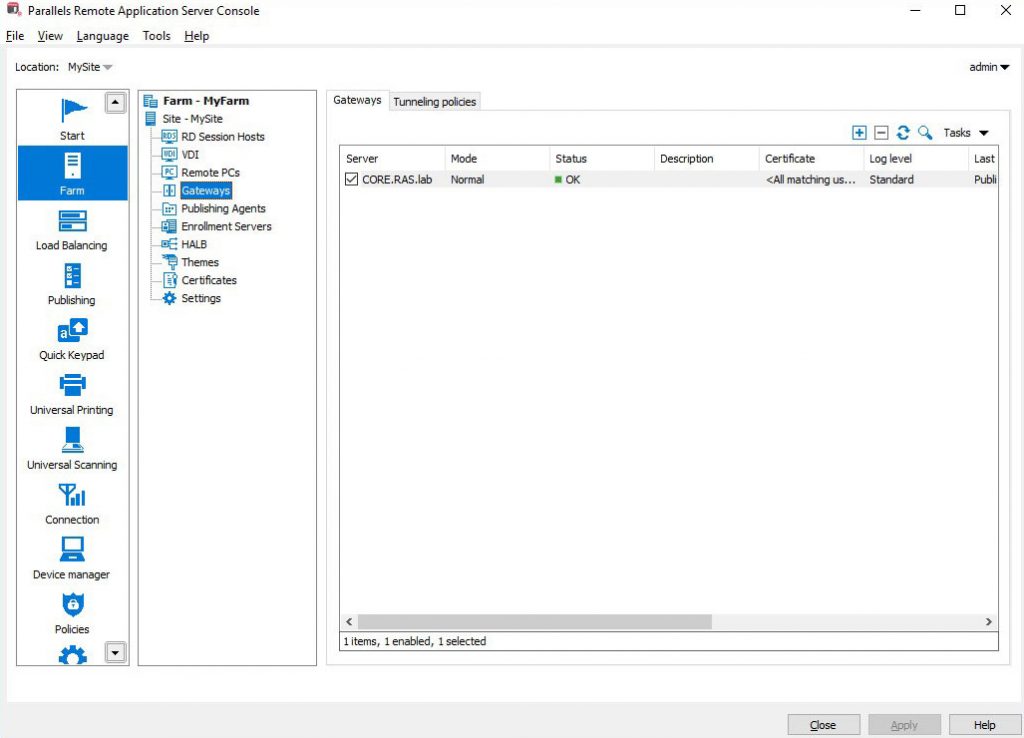Open the Location MySite dropdown
The height and width of the screenshot is (738, 1024).
point(90,67)
